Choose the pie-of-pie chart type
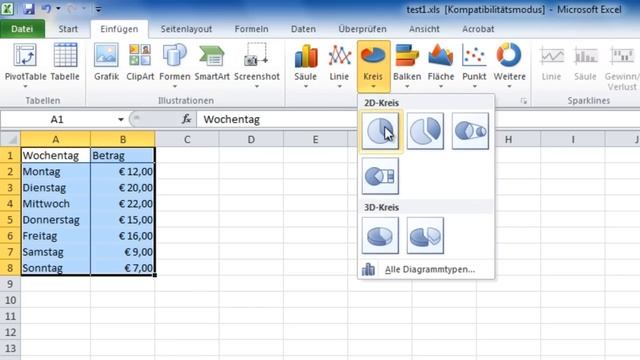 point(470,131)
